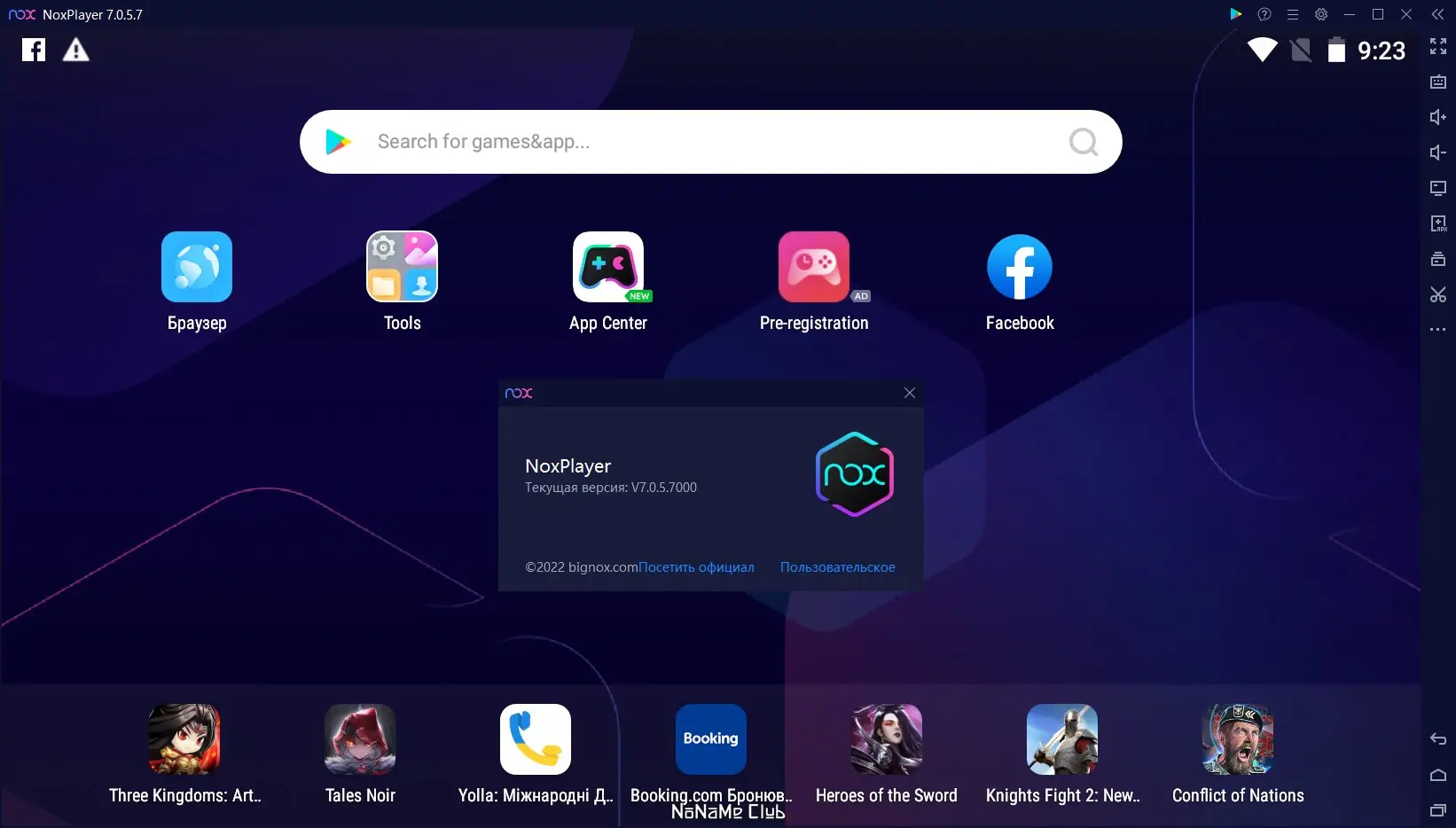1456x828 pixels.
Task: Open the hamburger menu in title bar
Action: pyautogui.click(x=1293, y=14)
